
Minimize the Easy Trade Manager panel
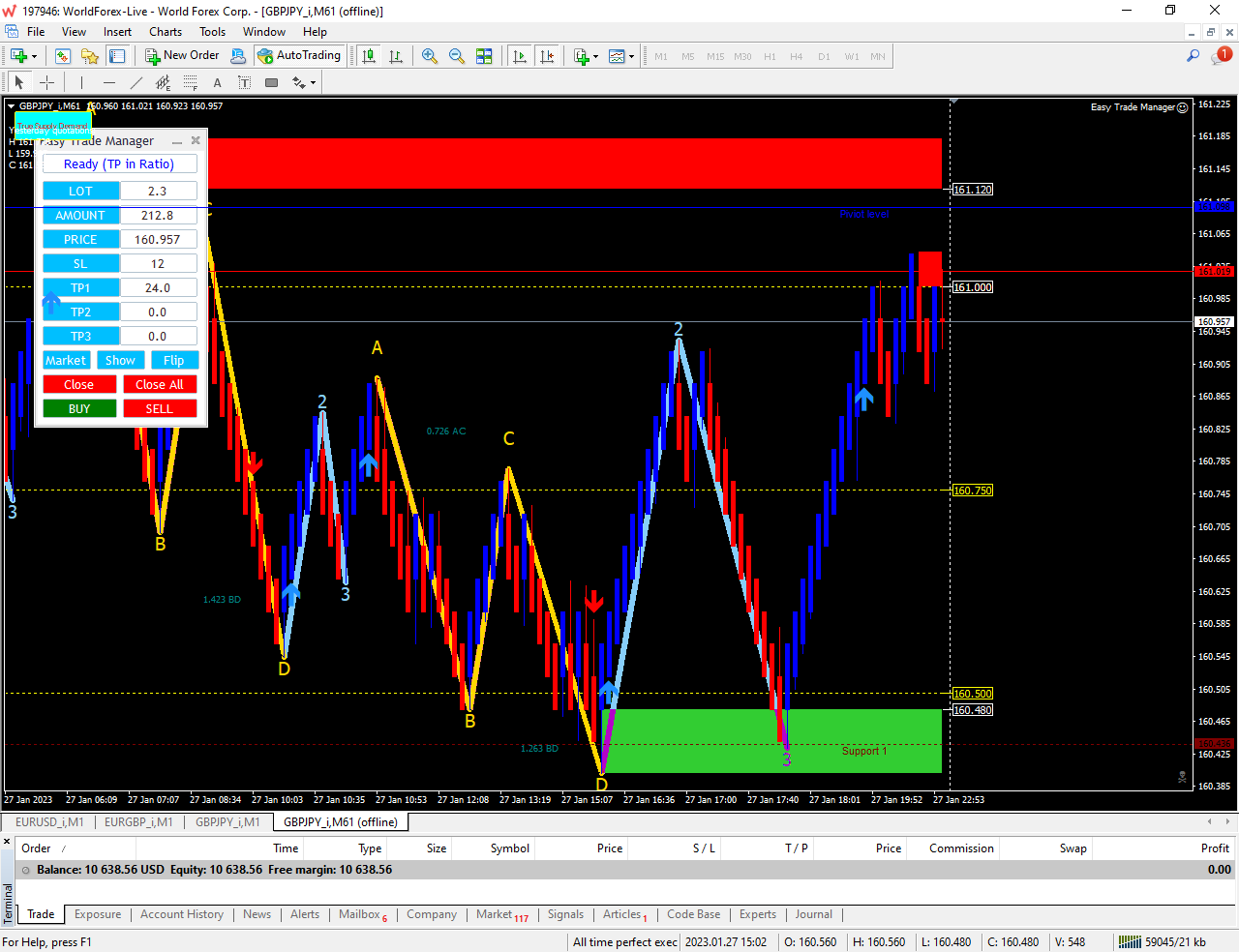click(x=177, y=141)
